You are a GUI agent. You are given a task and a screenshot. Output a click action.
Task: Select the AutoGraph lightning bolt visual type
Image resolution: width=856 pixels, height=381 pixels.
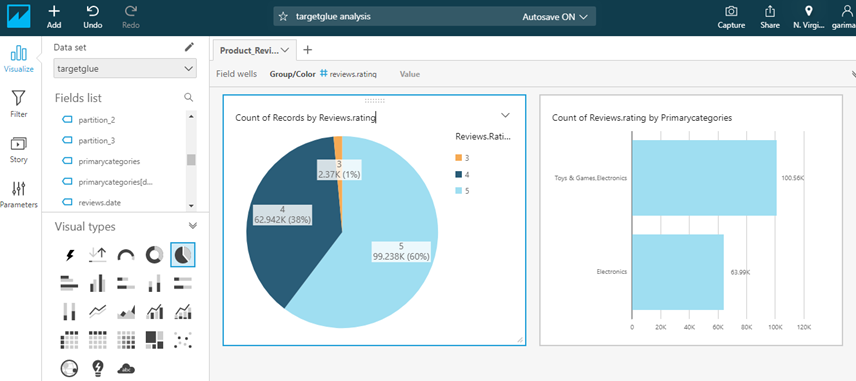tap(69, 255)
